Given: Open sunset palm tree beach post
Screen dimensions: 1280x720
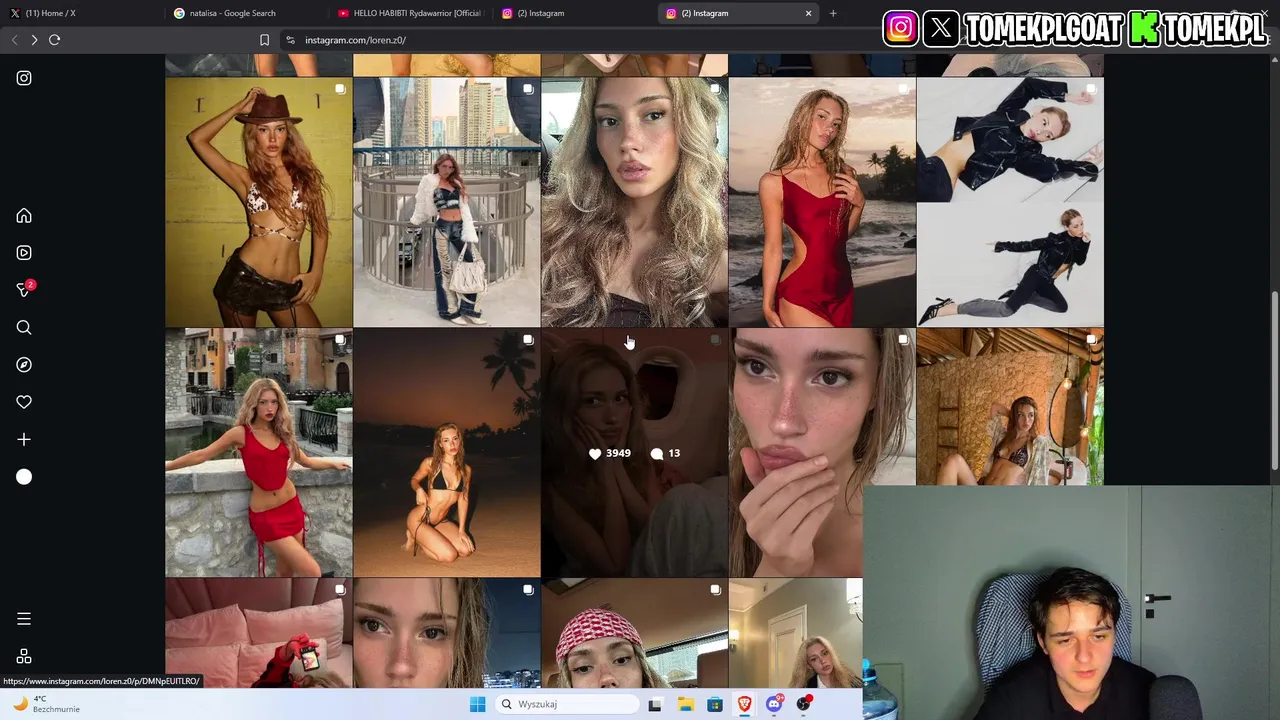Looking at the screenshot, I should (447, 453).
